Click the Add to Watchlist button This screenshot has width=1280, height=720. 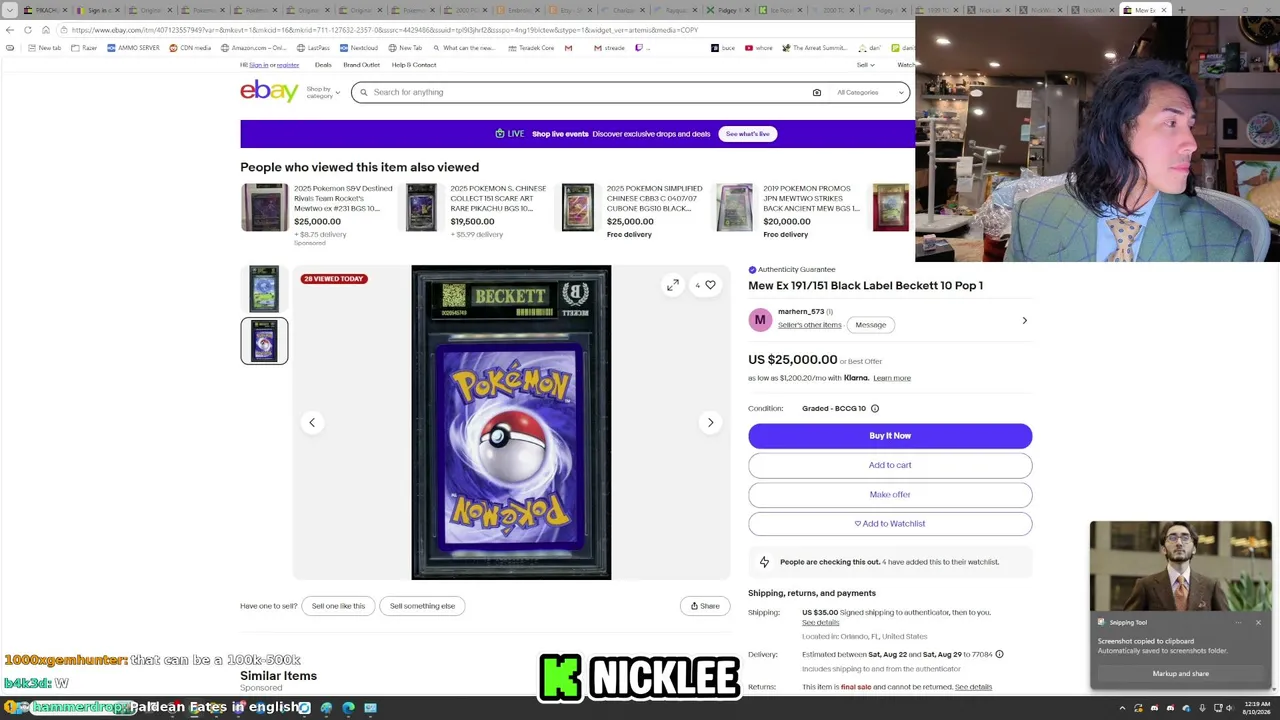tap(890, 524)
